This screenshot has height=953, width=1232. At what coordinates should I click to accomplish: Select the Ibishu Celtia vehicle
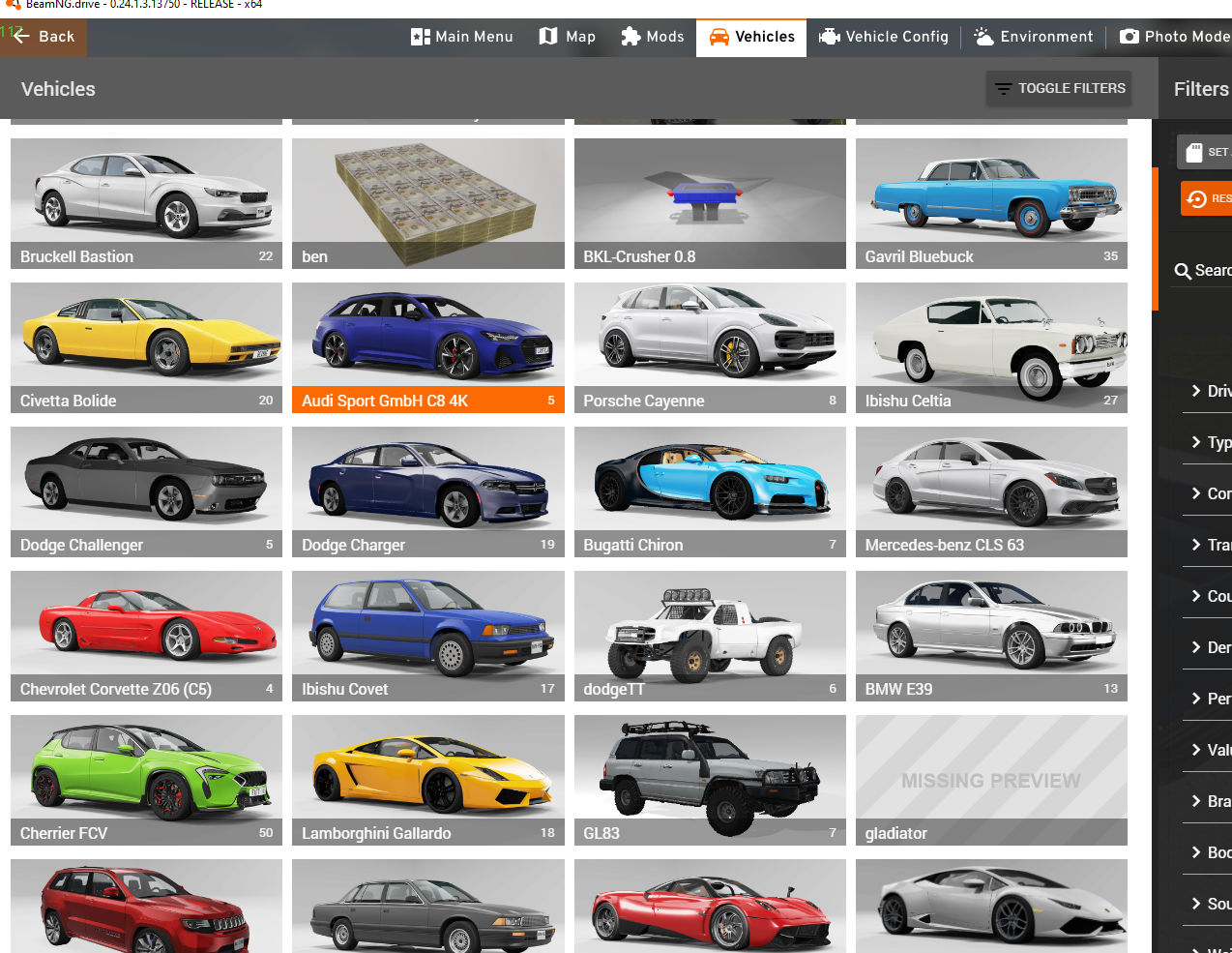point(991,347)
